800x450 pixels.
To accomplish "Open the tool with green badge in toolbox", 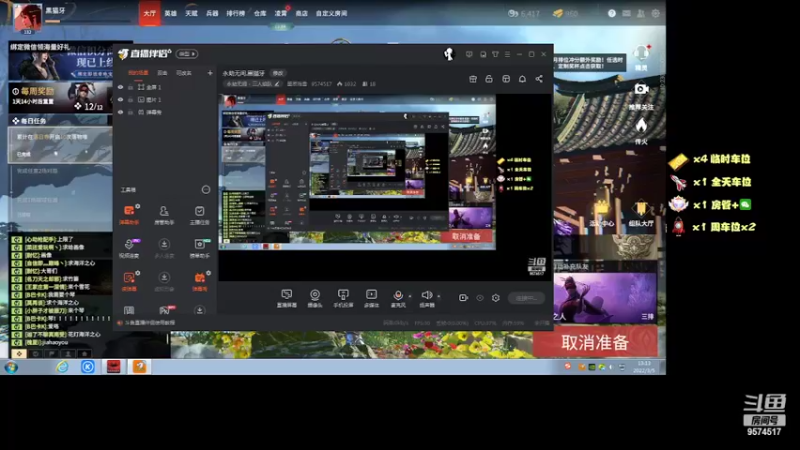I will [x=199, y=248].
